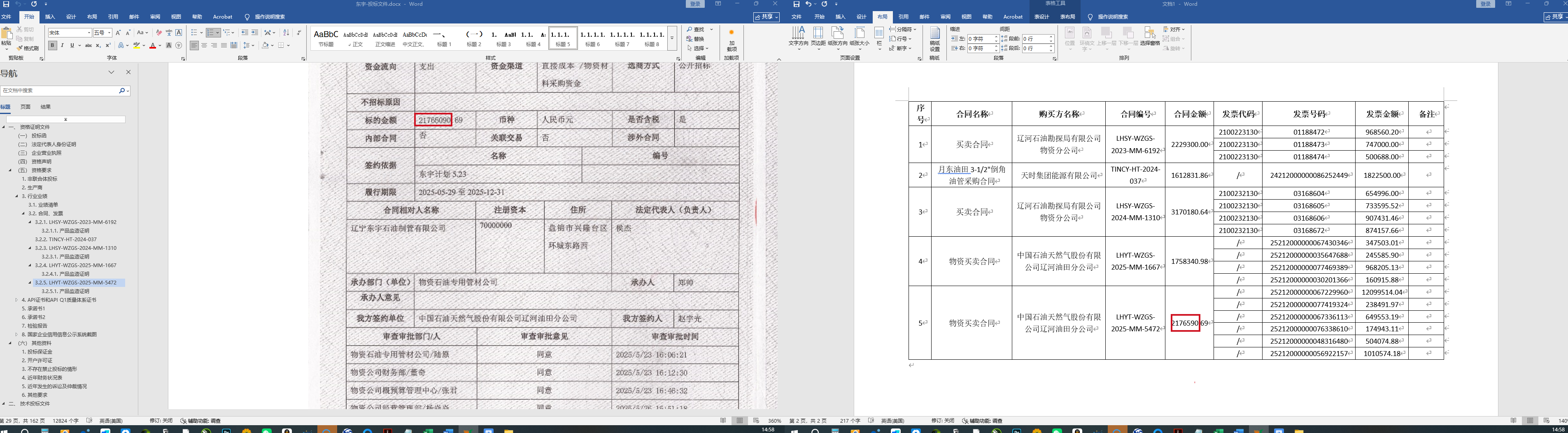Select 3.2.2. TINCY-HT-2024-037 in navigation
Screen dimensions: 1568x433
[65, 240]
